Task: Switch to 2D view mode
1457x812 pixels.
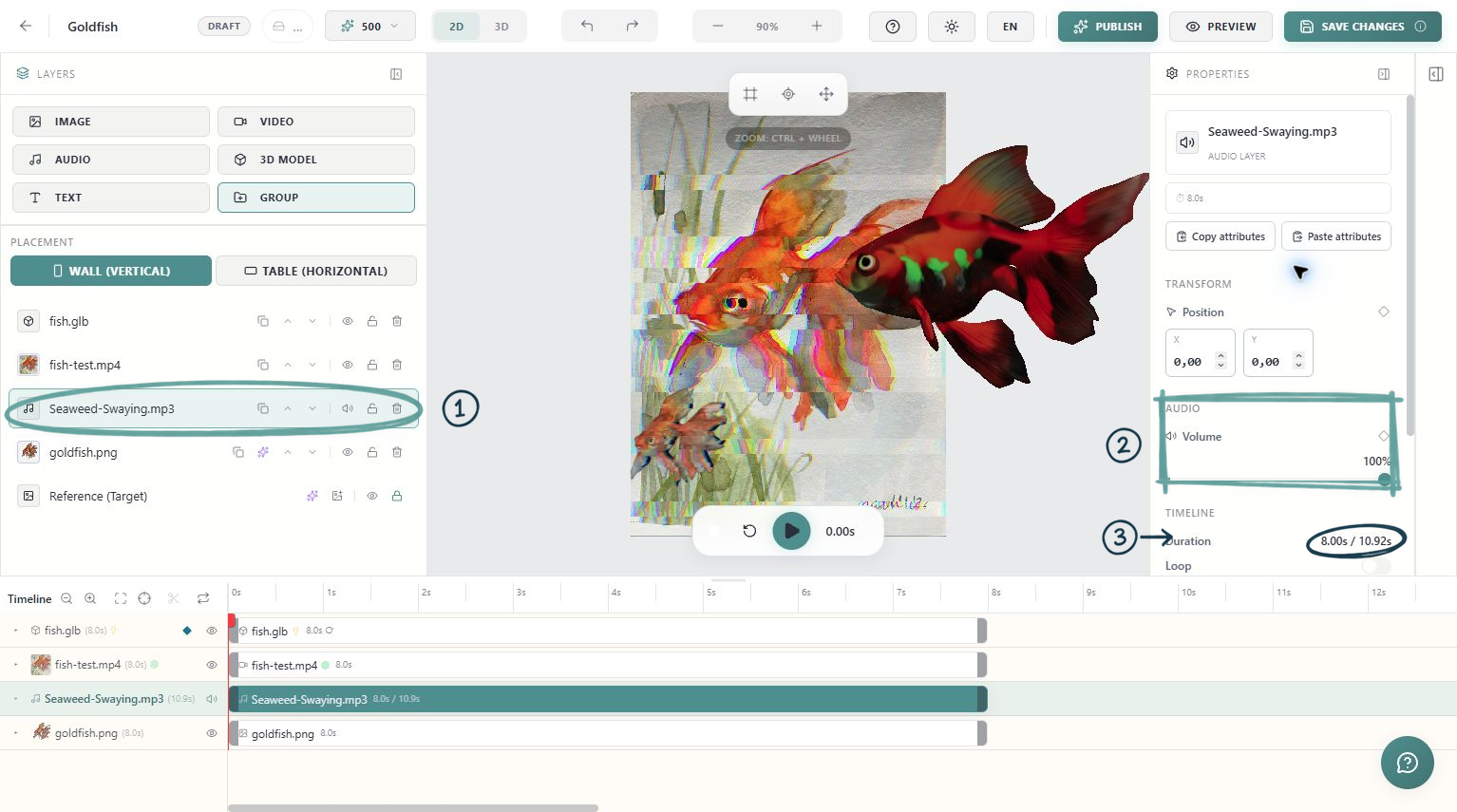Action: tap(457, 27)
